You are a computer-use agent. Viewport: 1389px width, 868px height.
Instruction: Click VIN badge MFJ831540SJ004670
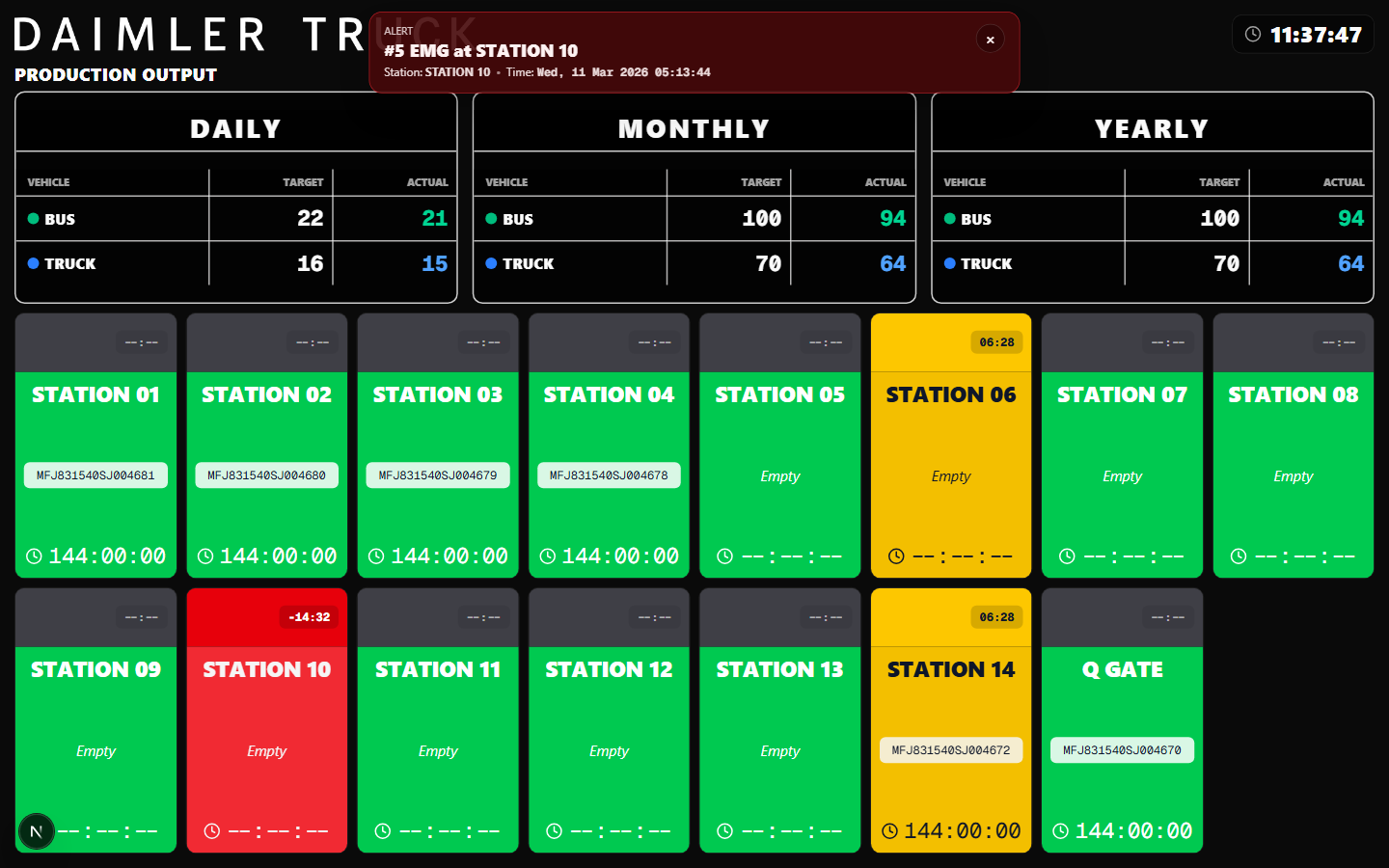click(1123, 750)
